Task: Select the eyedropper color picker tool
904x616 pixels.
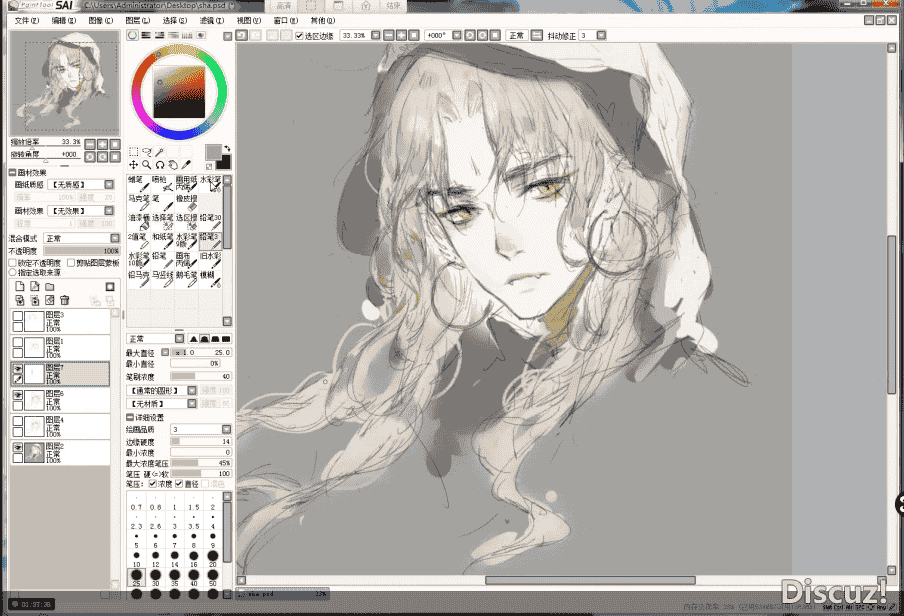Action: (186, 164)
